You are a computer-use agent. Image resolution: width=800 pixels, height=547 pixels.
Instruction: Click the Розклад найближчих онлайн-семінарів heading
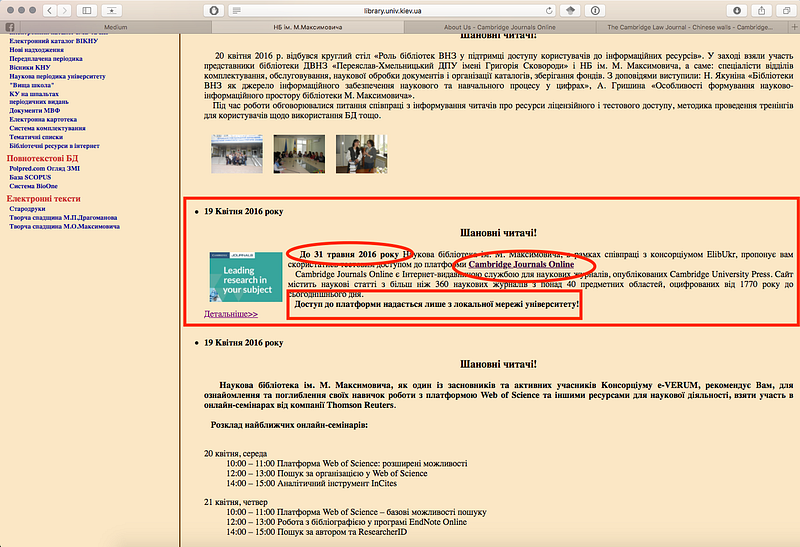[x=289, y=425]
